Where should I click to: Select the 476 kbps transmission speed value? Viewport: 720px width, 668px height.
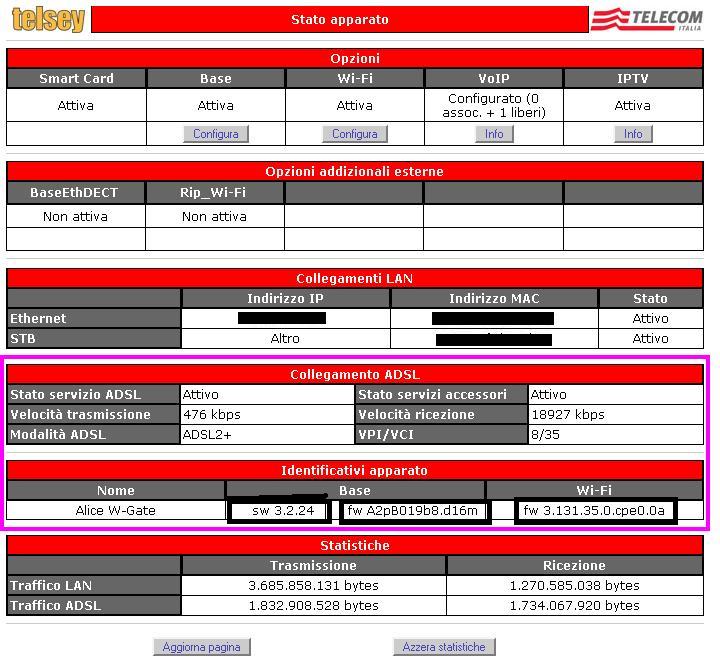coord(212,415)
